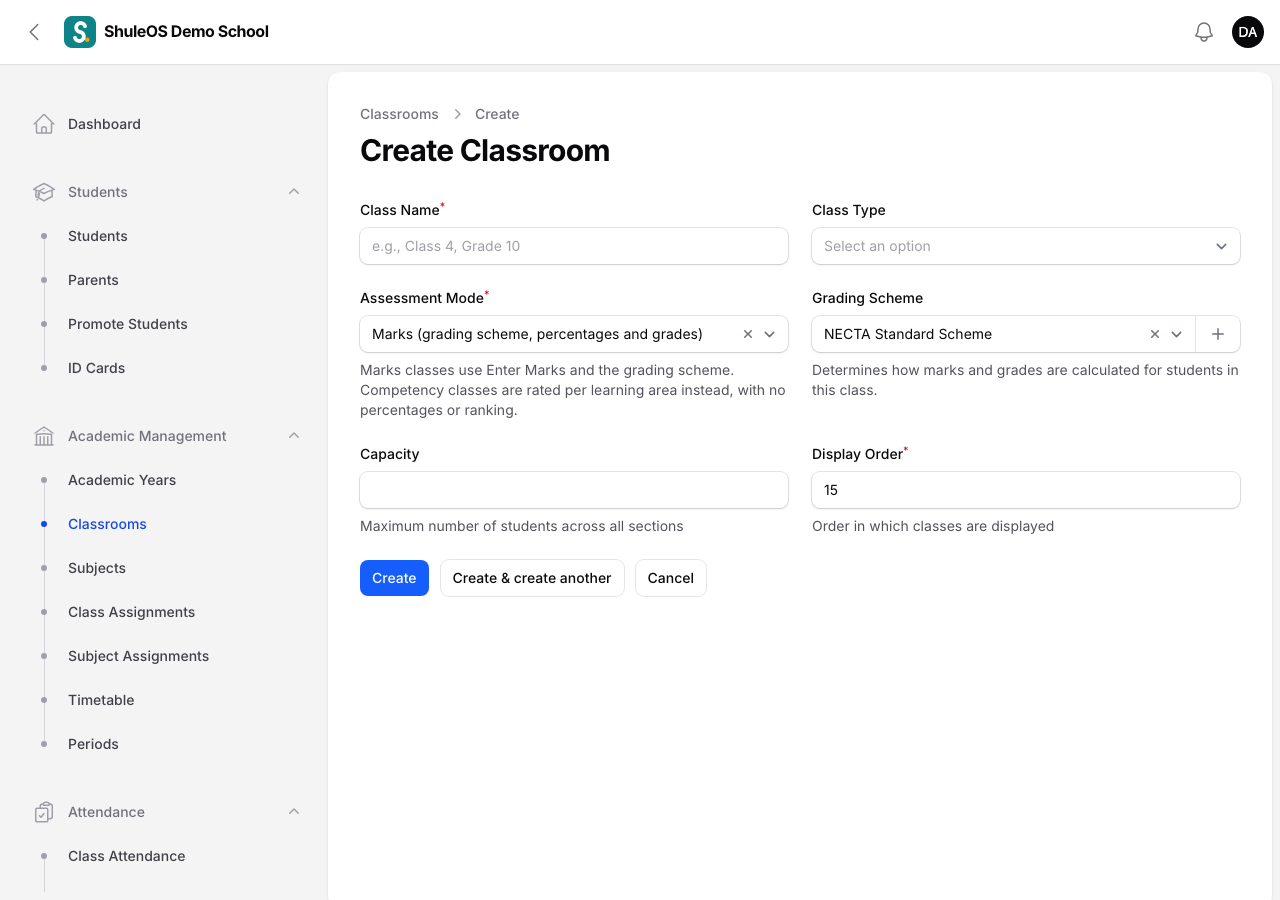Open the DA user avatar menu
This screenshot has width=1280, height=900.
[1248, 32]
